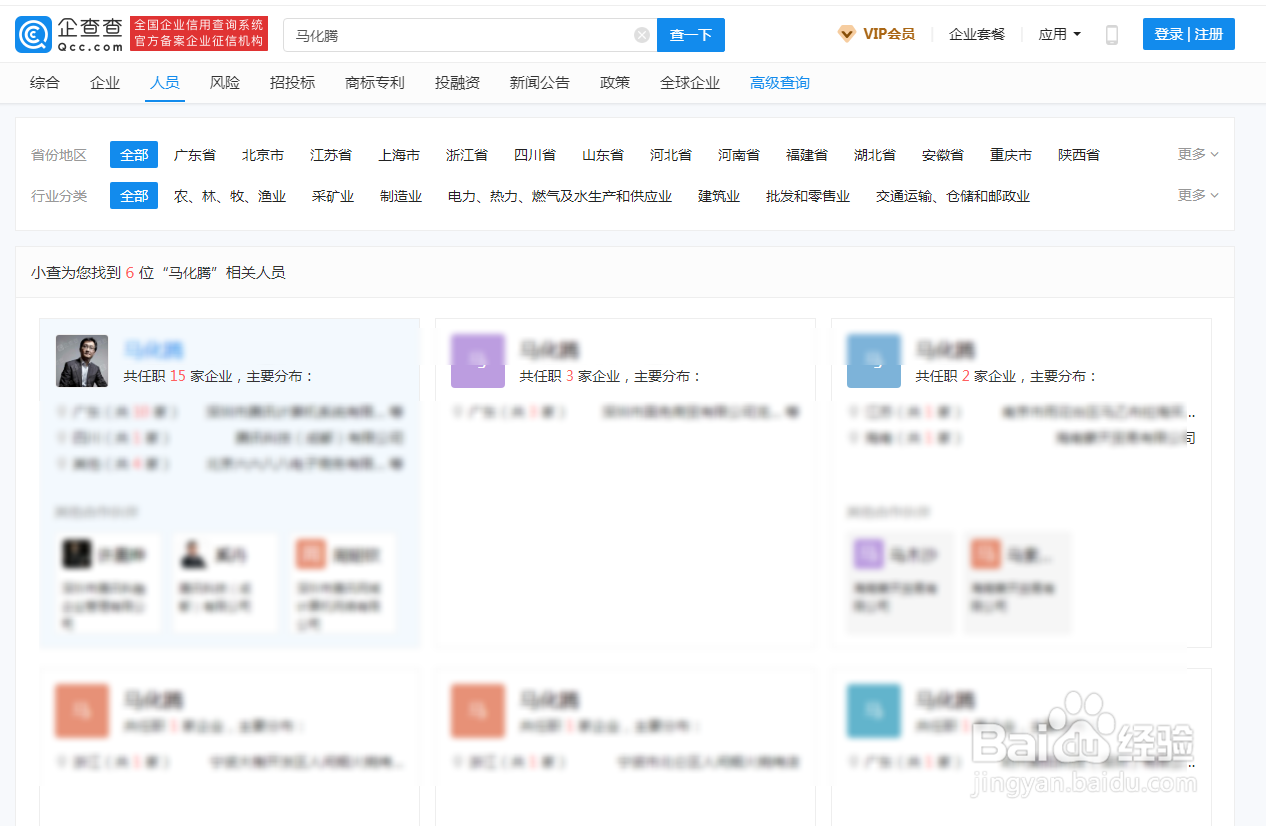Click the teal avatar of the third 马化腾 result

click(x=874, y=361)
